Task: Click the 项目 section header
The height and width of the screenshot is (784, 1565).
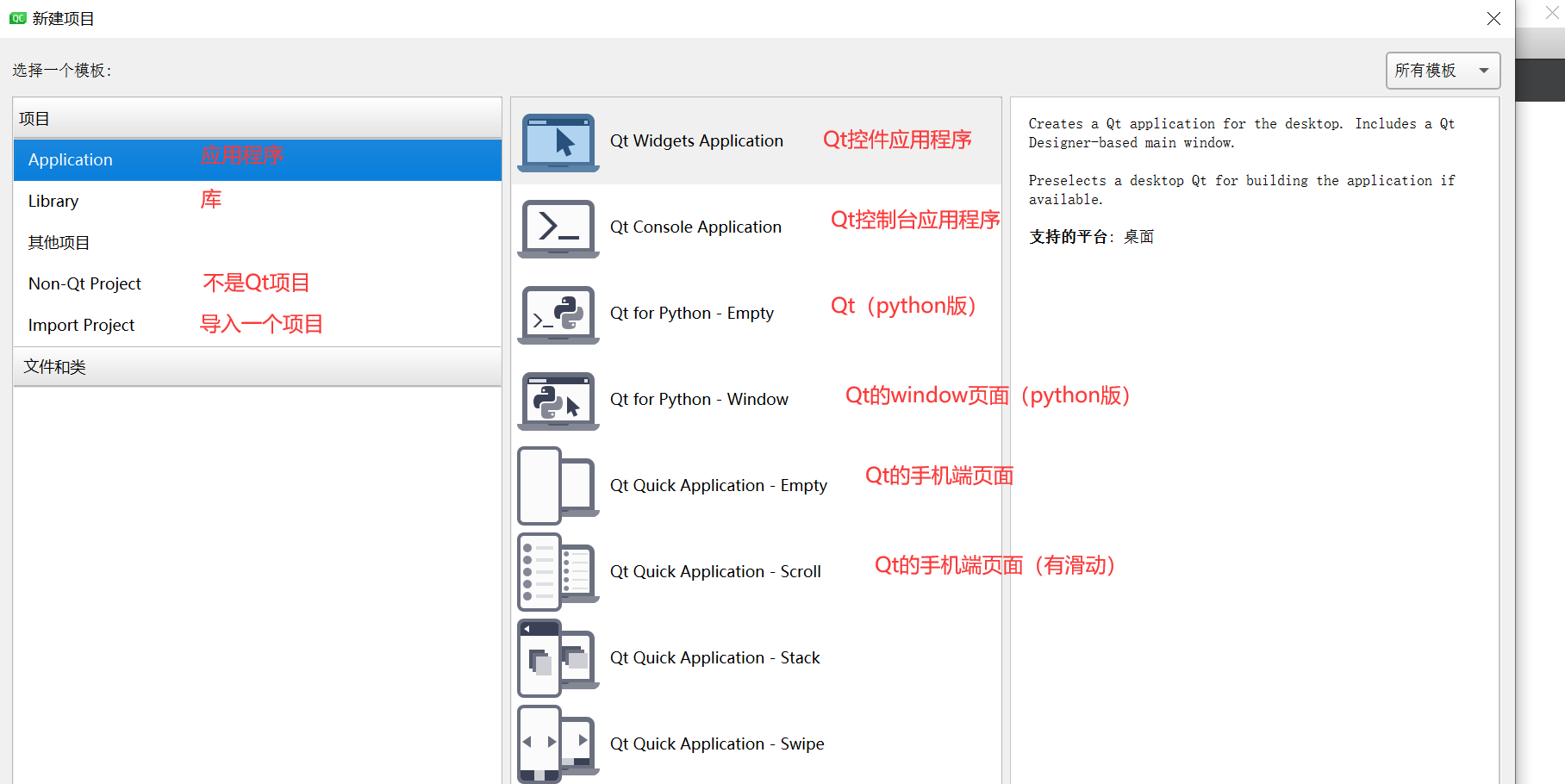Action: pos(257,119)
